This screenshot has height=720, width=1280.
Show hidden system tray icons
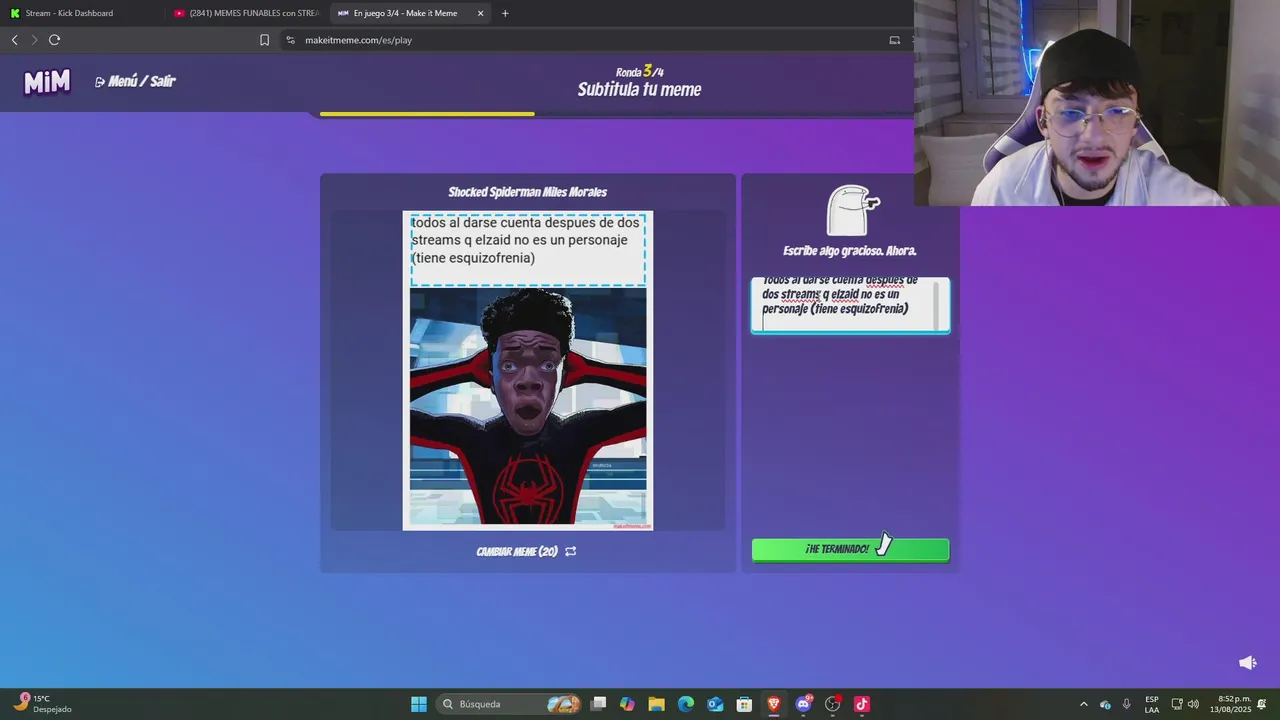point(1083,704)
